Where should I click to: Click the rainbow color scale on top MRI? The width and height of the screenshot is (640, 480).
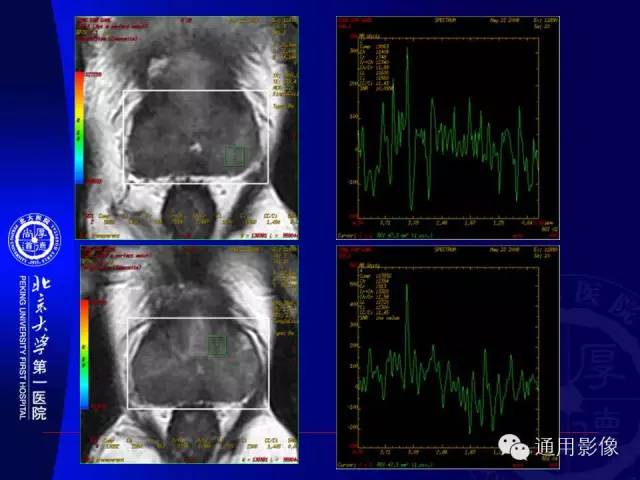[x=79, y=128]
